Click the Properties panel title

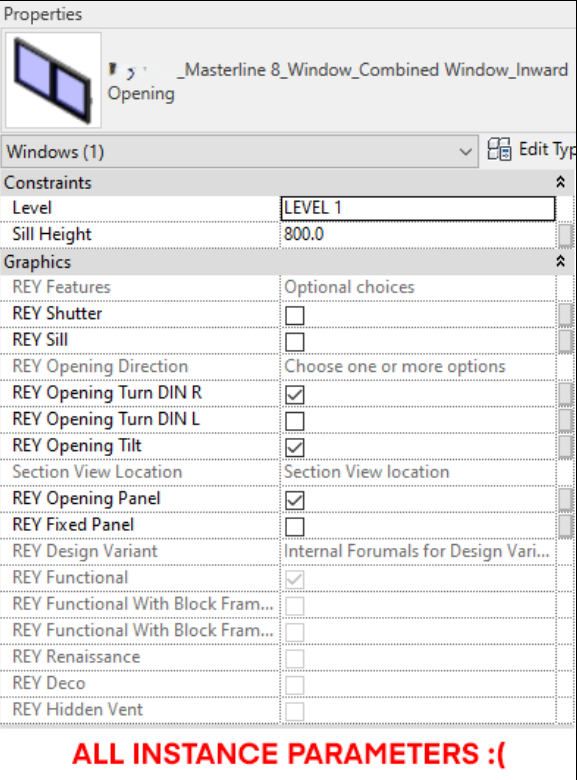(43, 14)
